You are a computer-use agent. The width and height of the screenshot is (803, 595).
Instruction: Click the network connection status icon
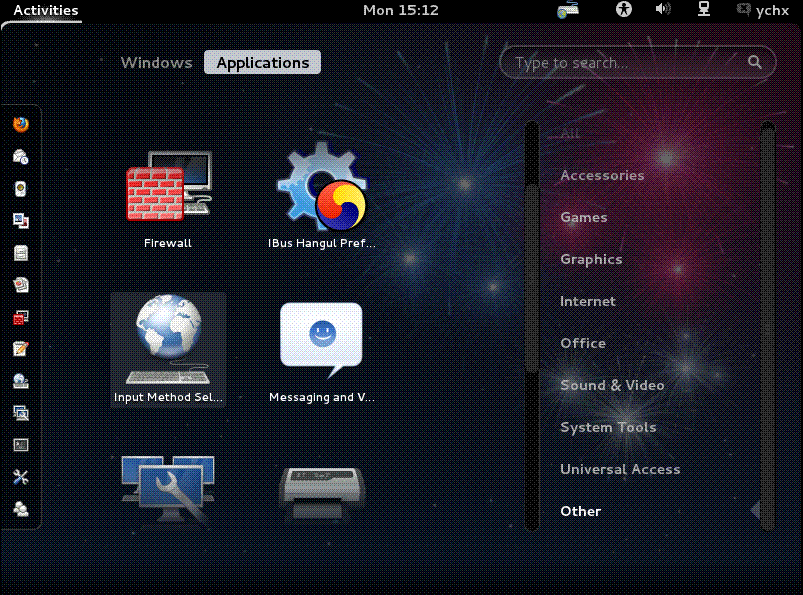point(704,10)
